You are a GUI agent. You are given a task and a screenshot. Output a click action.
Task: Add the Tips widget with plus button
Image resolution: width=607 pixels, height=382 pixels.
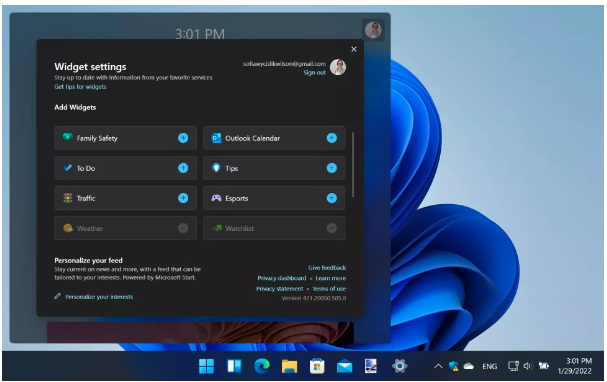click(332, 168)
